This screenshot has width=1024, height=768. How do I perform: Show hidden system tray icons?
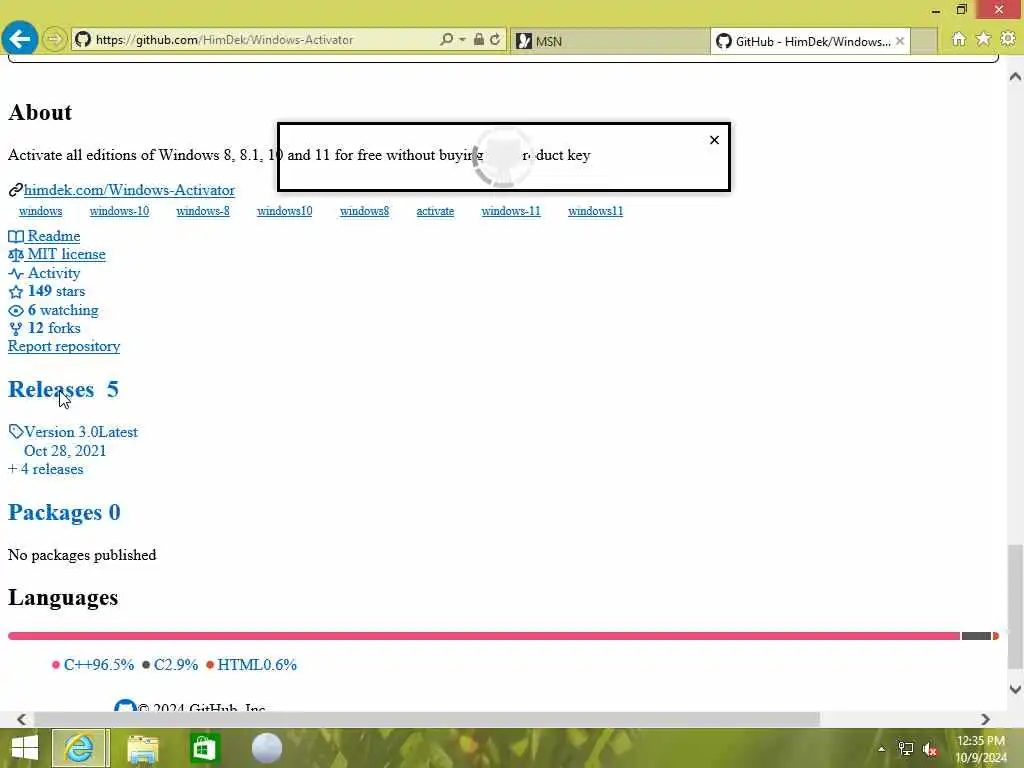882,749
